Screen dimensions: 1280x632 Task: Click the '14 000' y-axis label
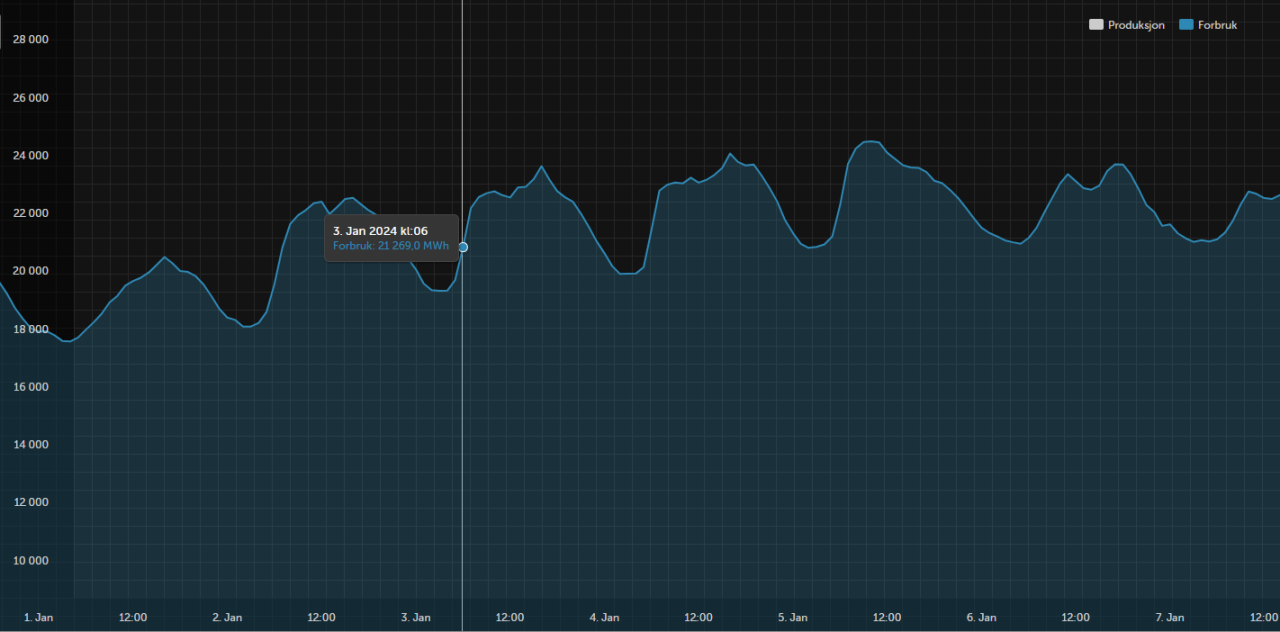(x=31, y=444)
